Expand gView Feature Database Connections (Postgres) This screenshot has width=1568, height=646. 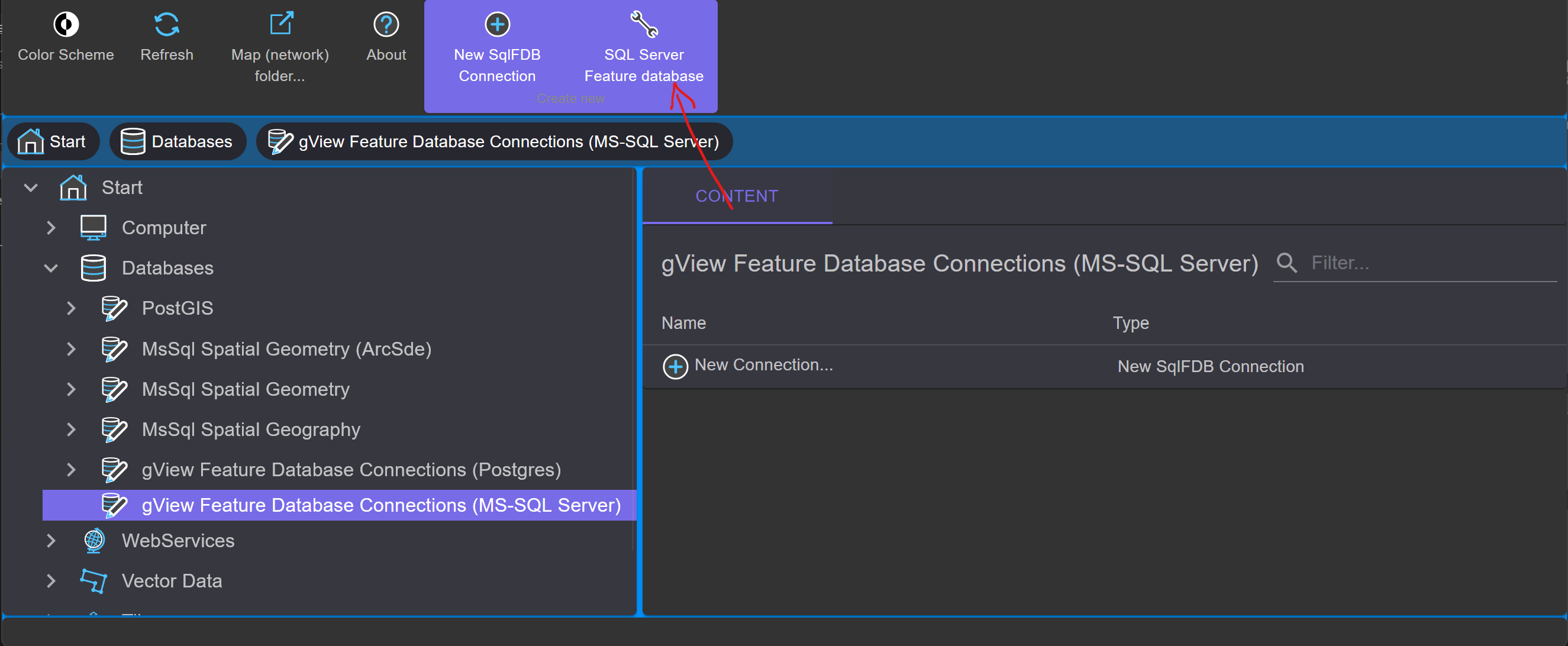71,470
